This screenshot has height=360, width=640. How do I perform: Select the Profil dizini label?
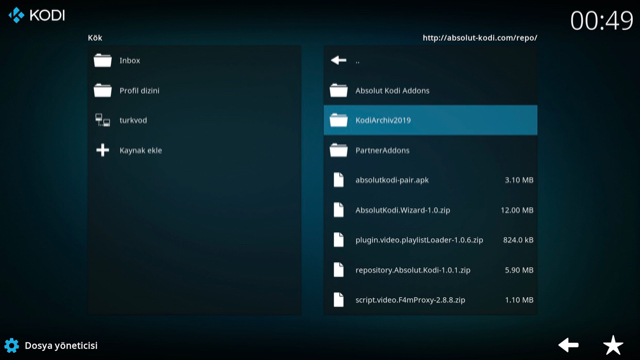click(139, 91)
